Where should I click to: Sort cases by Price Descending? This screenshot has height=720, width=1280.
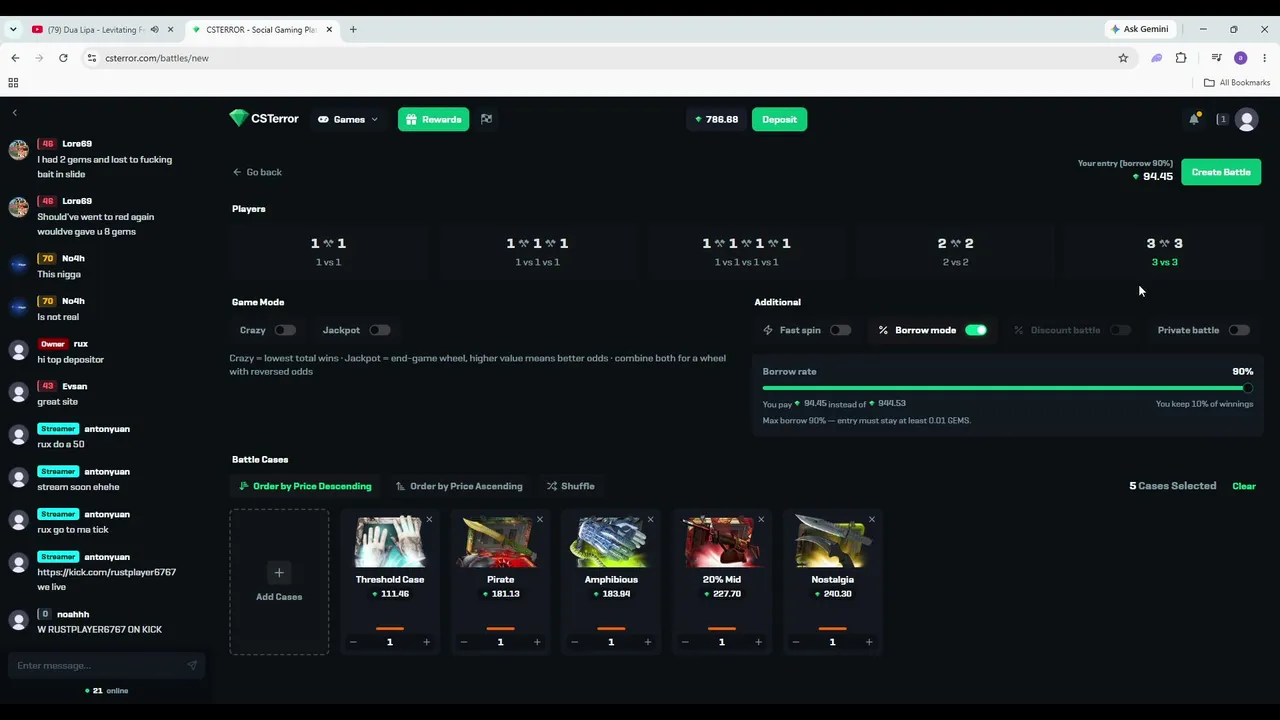(x=303, y=486)
